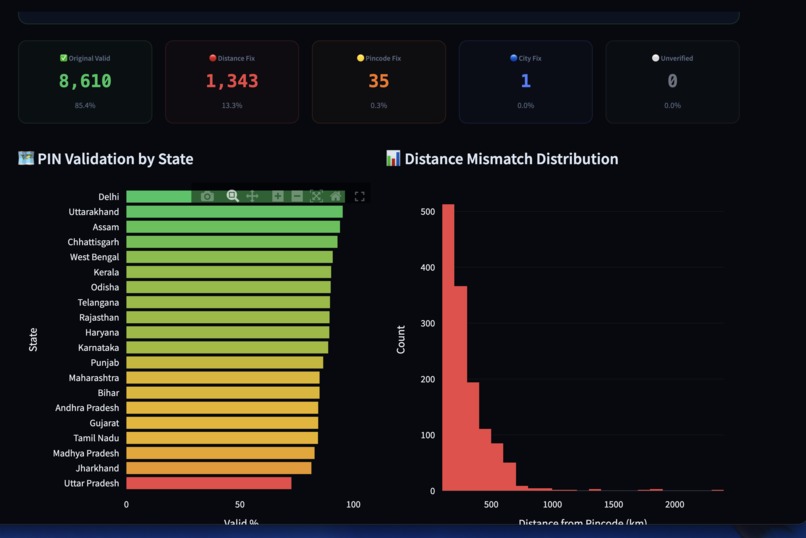The image size is (806, 538).
Task: Click the Telangana bar
Action: 228,302
